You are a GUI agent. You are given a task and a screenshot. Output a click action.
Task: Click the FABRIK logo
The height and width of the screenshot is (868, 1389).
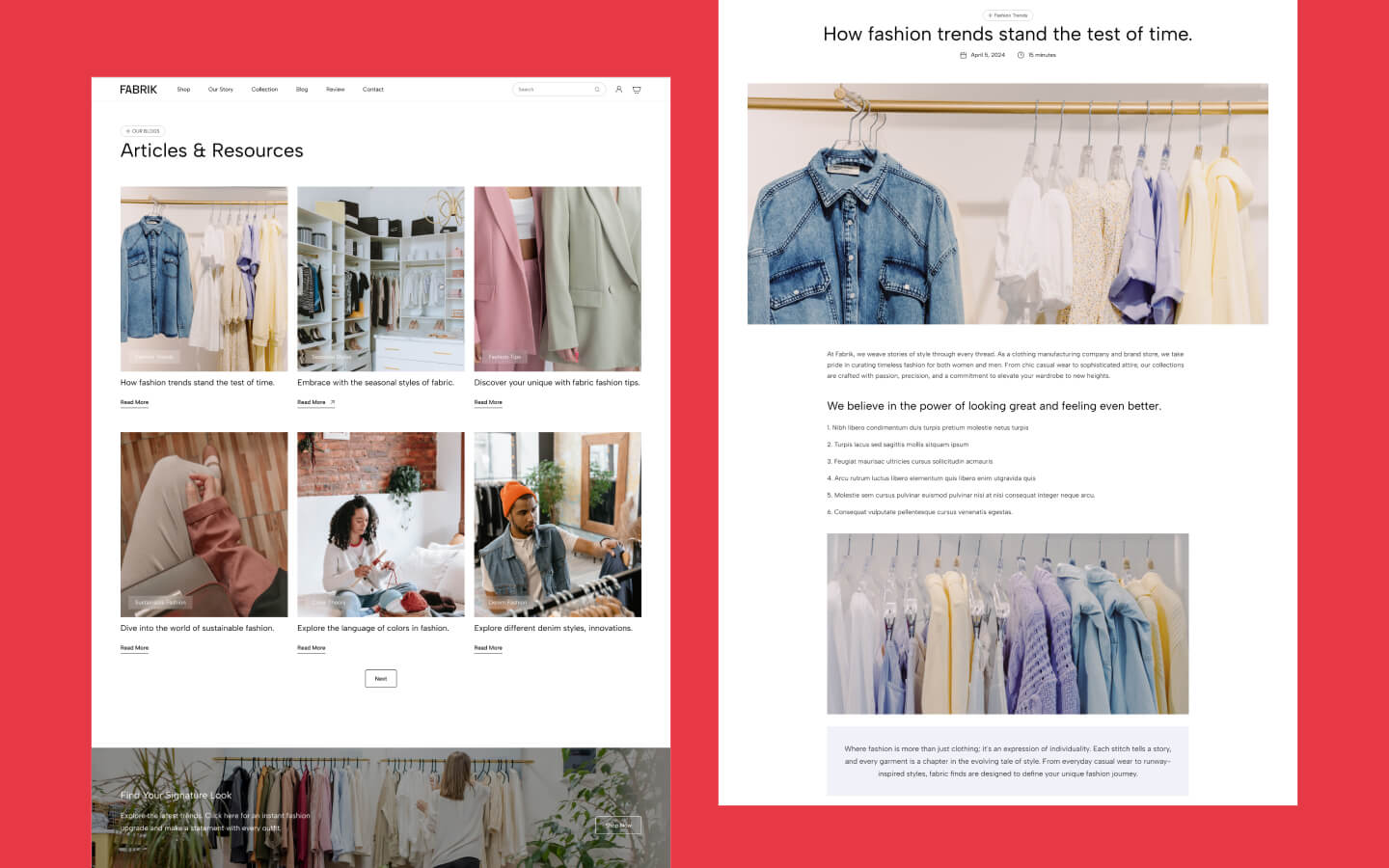click(138, 89)
